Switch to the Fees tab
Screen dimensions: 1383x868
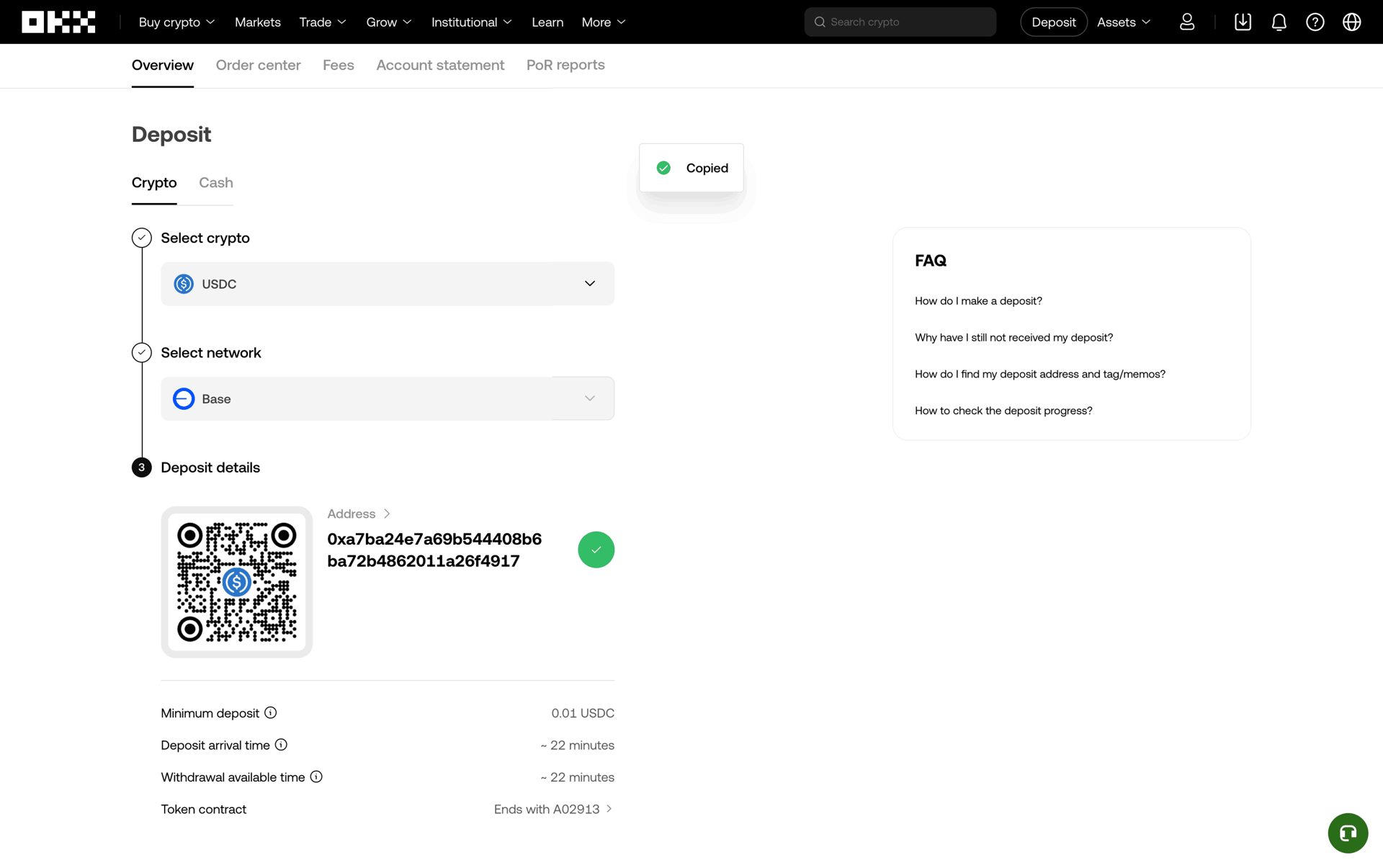[x=339, y=65]
